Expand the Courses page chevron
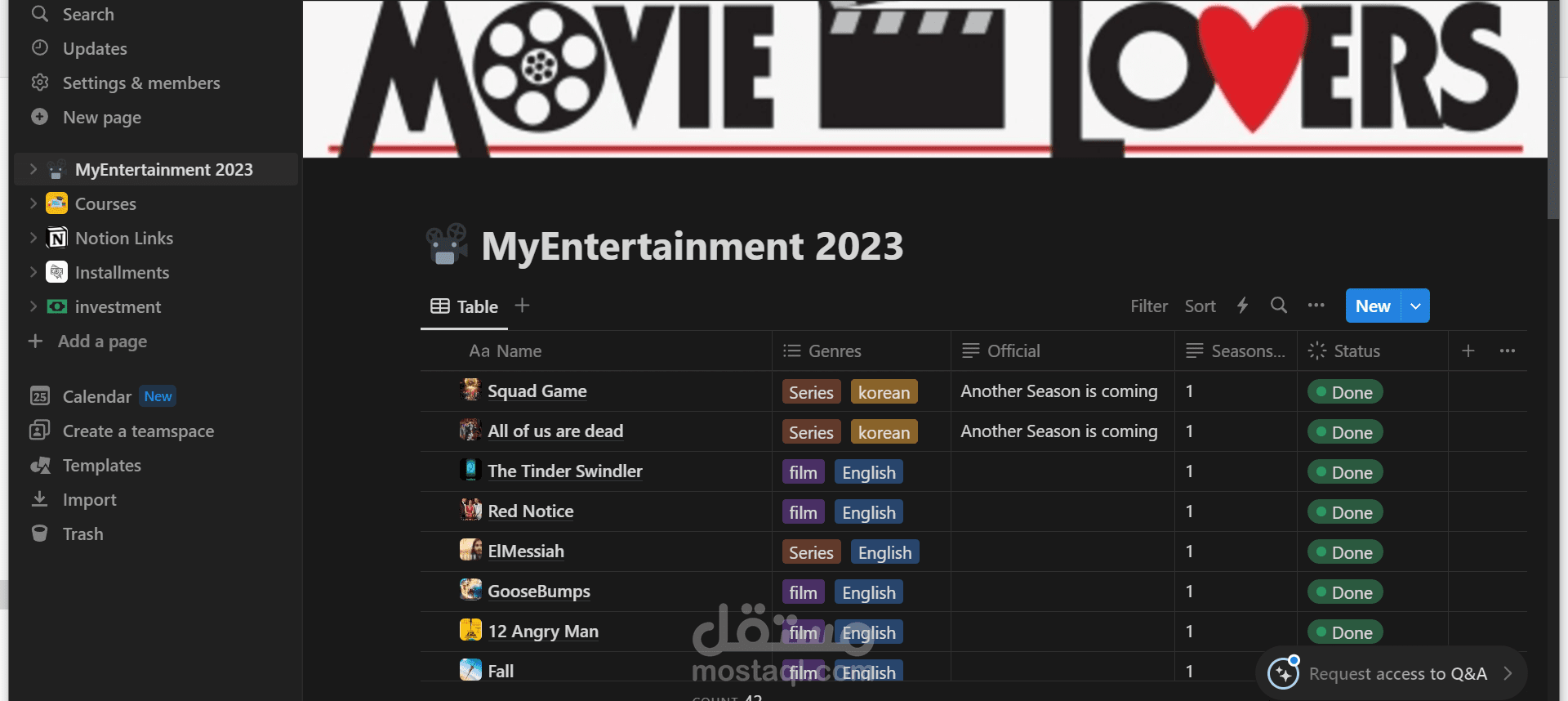Image resolution: width=1568 pixels, height=701 pixels. coord(33,203)
